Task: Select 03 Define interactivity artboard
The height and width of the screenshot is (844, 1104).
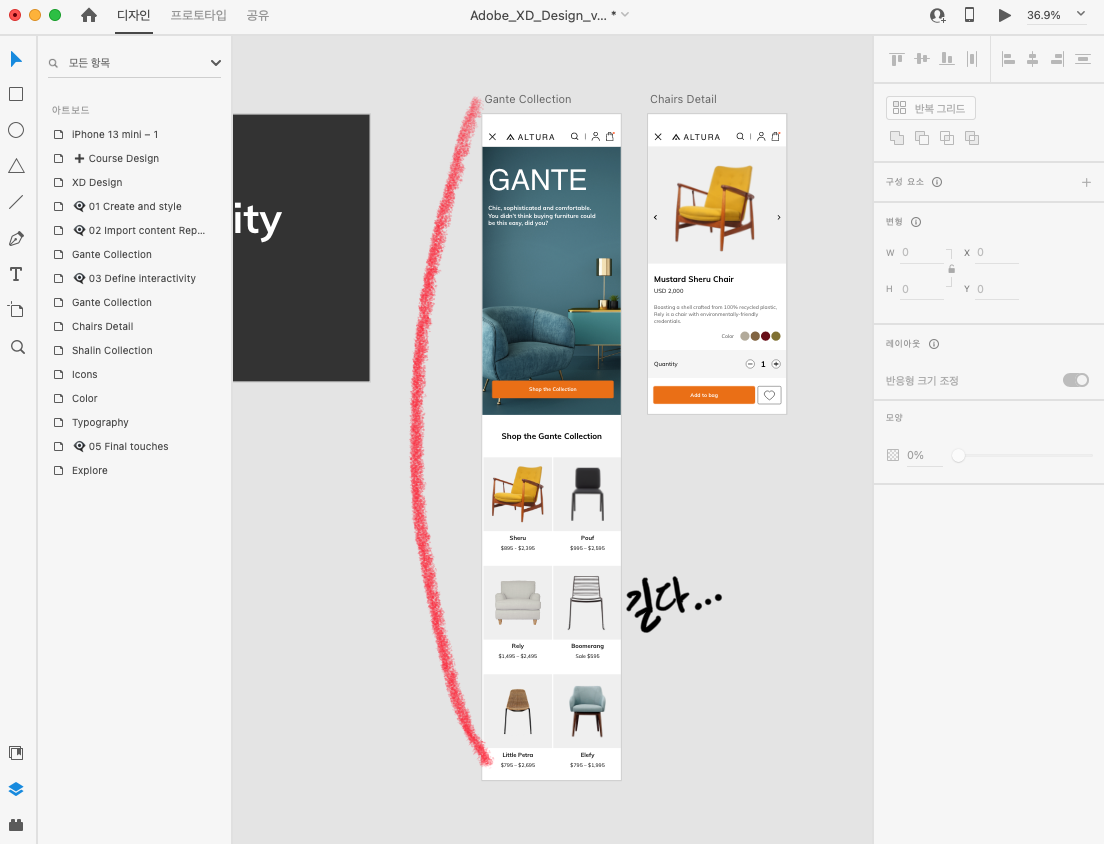Action: (134, 278)
